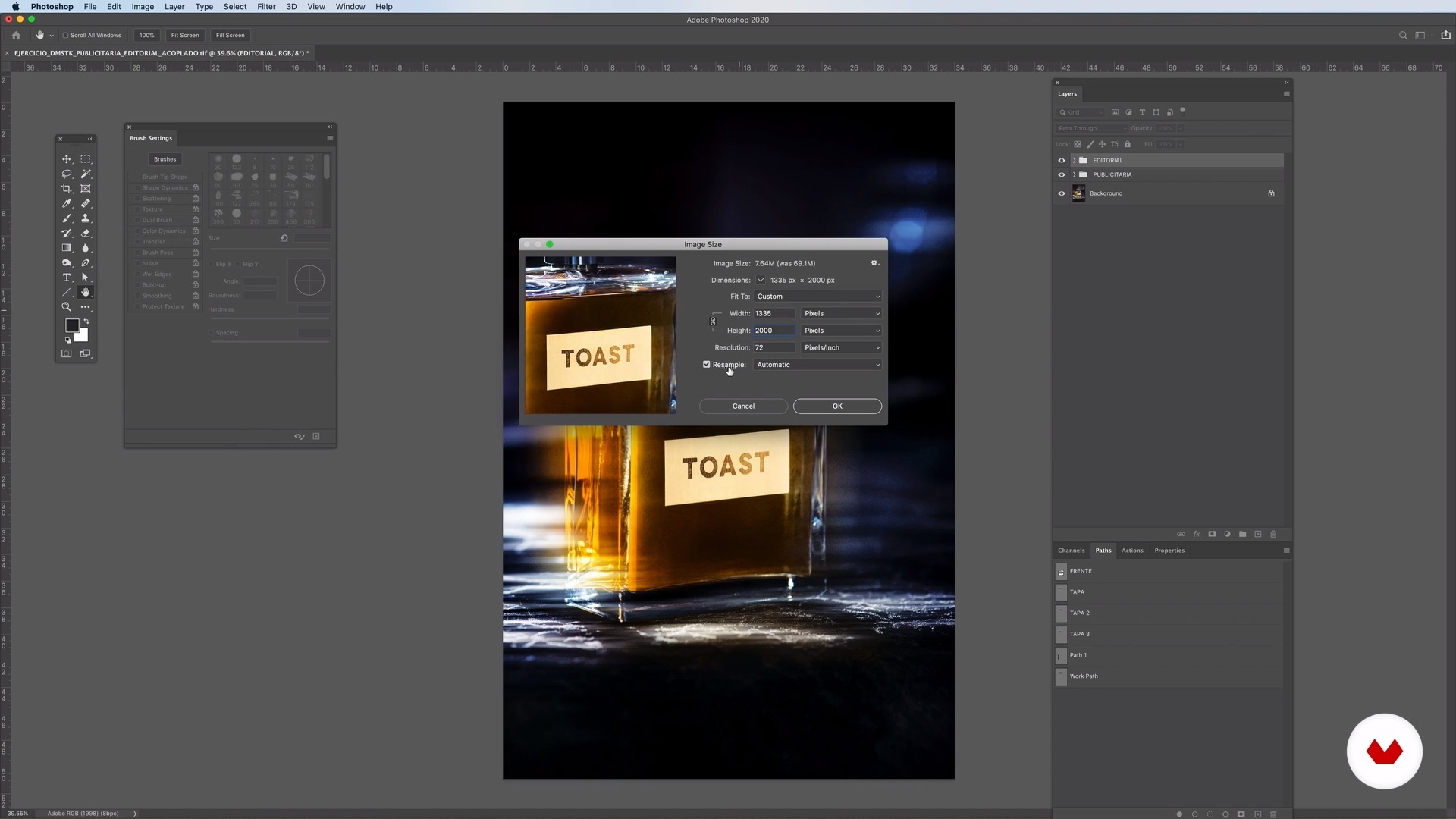Toggle Quick Mask mode icon
1456x819 pixels.
click(67, 353)
